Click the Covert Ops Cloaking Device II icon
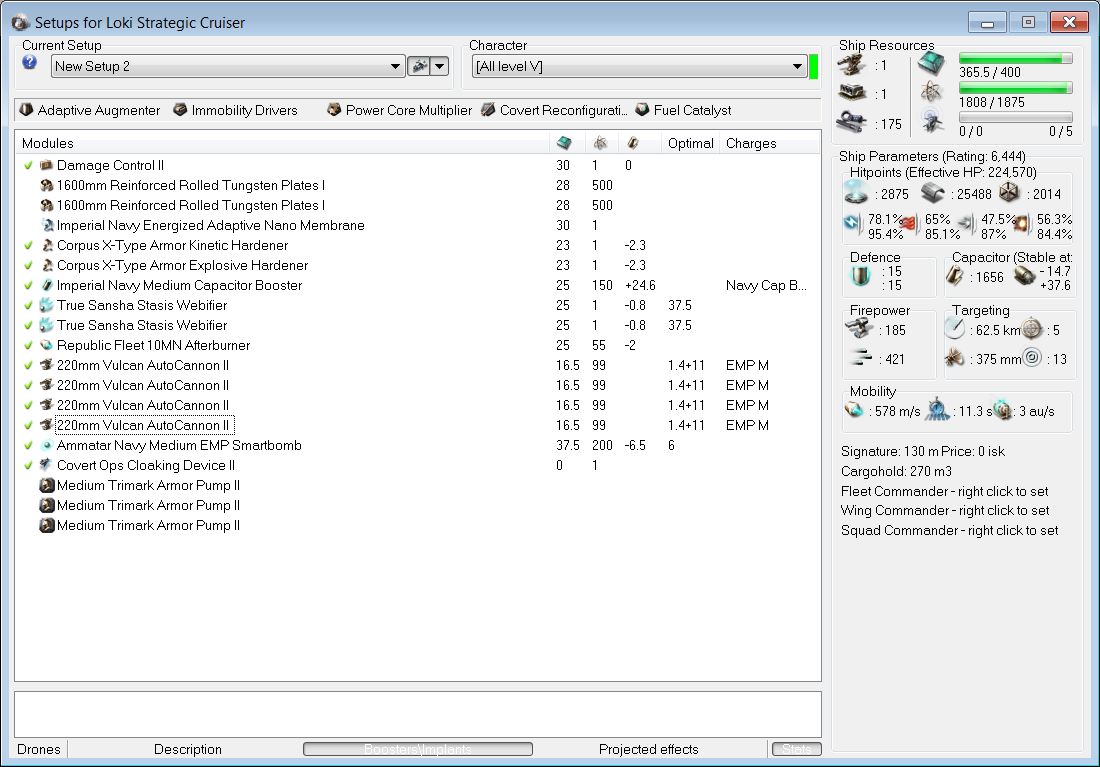Screen dimensions: 1100x767 tap(46, 465)
